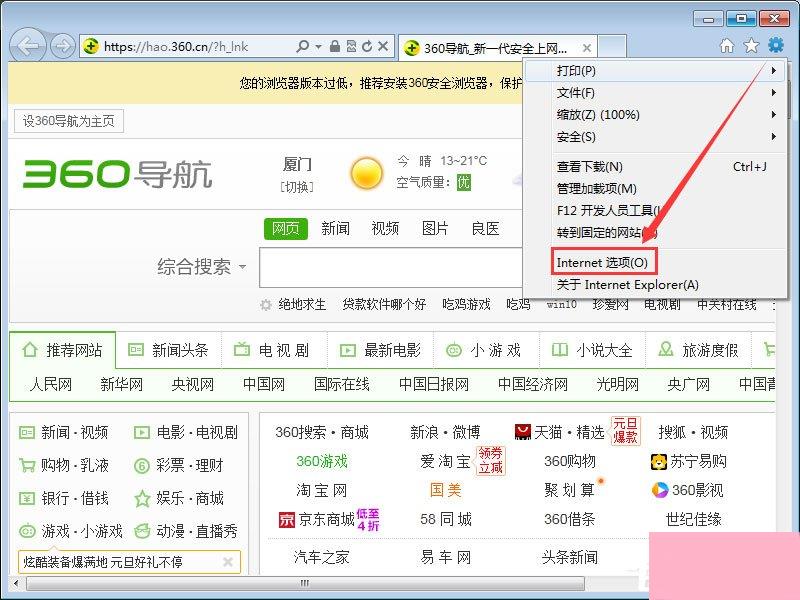Refresh the page with reload icon

[367, 46]
